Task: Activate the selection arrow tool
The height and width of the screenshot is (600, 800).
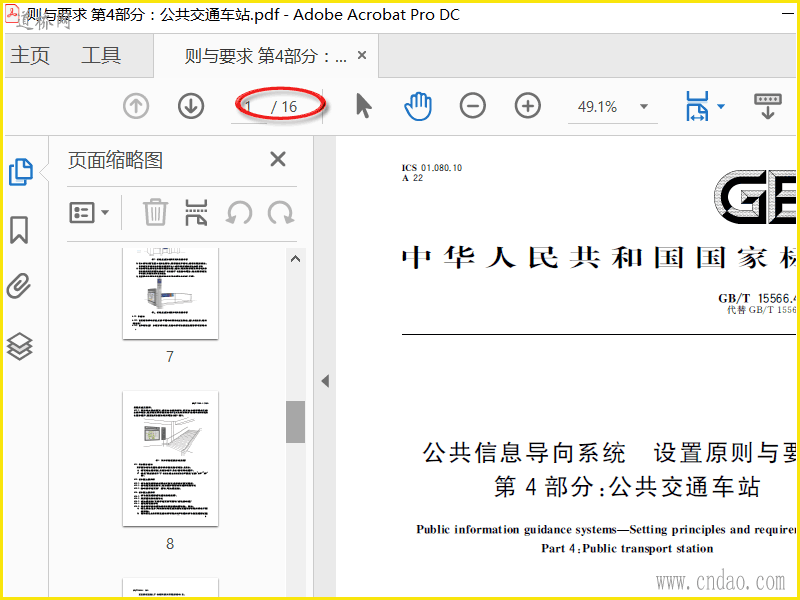Action: pyautogui.click(x=363, y=106)
